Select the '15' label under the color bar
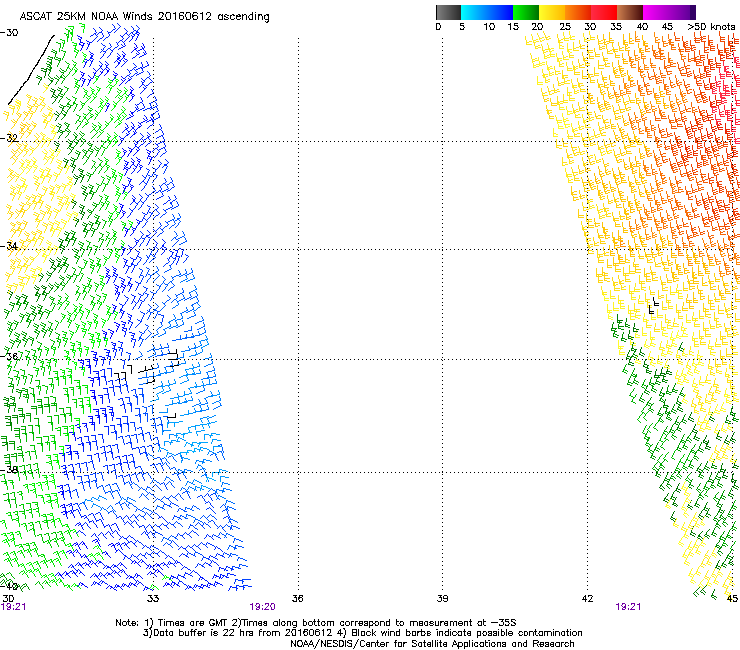The height and width of the screenshot is (650, 740). 513,27
